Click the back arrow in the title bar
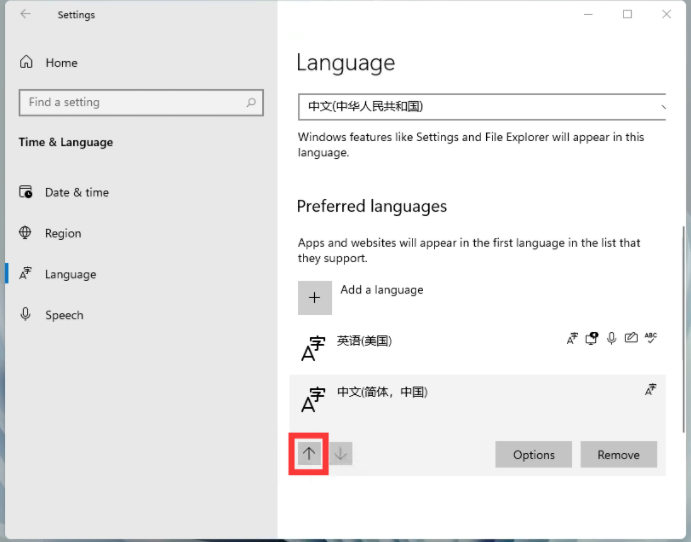Screen dimensions: 691x542 (x=25, y=14)
